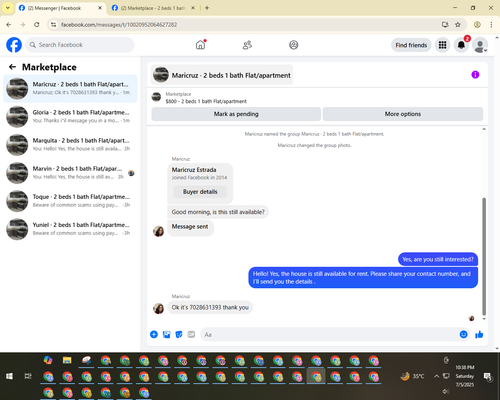Switch to the Messenger | Facebook browser tab

pyautogui.click(x=60, y=8)
